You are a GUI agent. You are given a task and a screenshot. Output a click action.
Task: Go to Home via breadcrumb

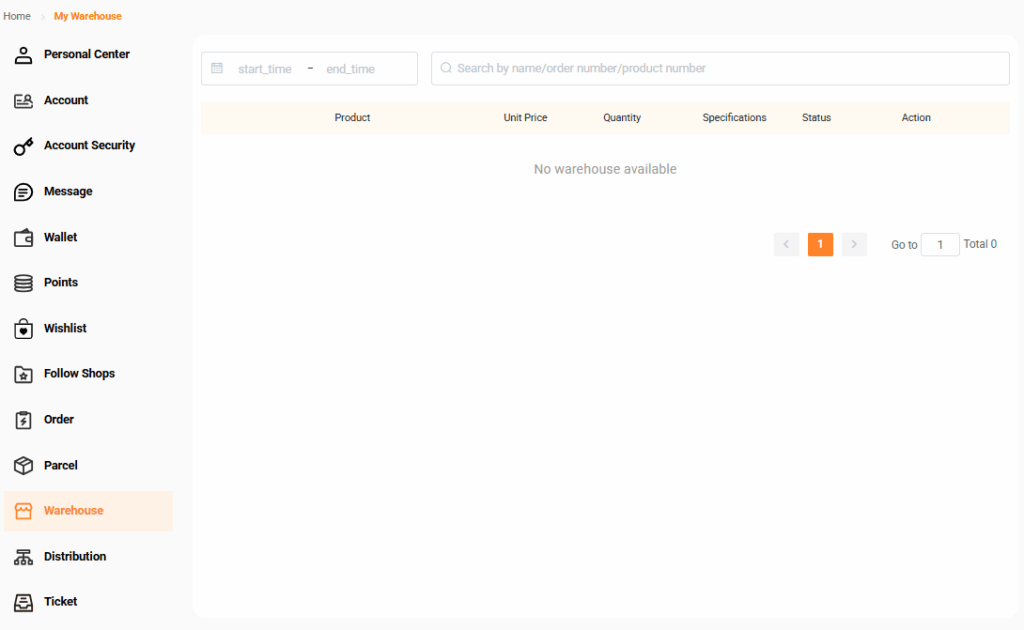pyautogui.click(x=16, y=16)
